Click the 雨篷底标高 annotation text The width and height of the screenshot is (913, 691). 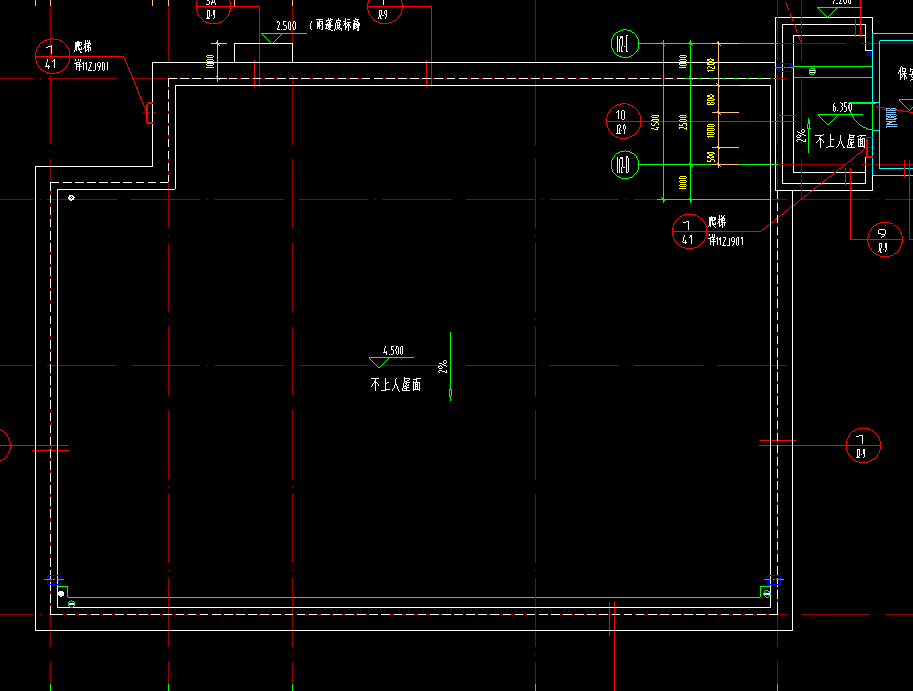tap(335, 25)
